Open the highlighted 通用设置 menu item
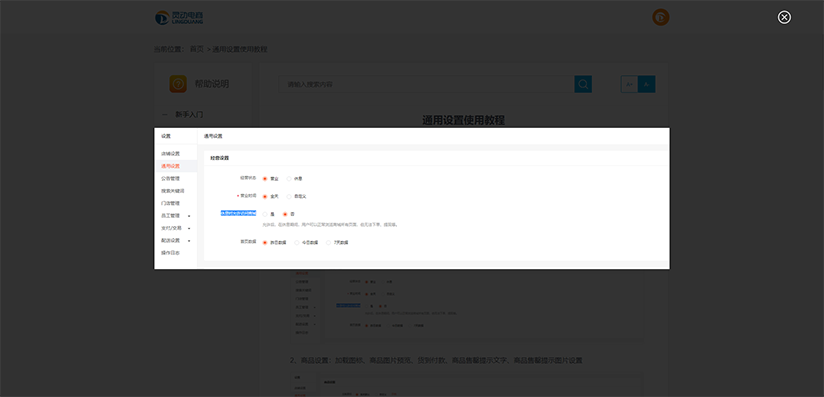This screenshot has width=824, height=397. point(170,166)
